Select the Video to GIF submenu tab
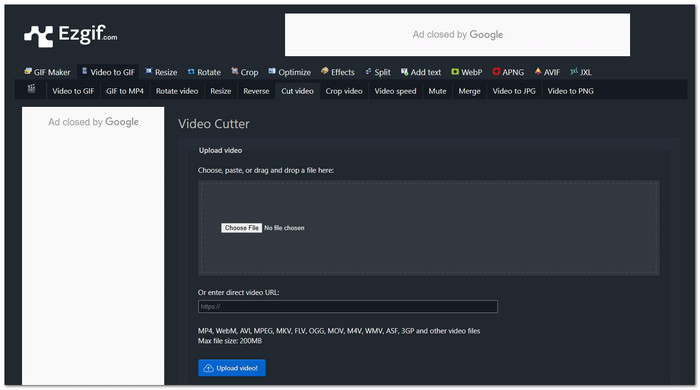Viewport: 700px width, 390px height. [73, 91]
